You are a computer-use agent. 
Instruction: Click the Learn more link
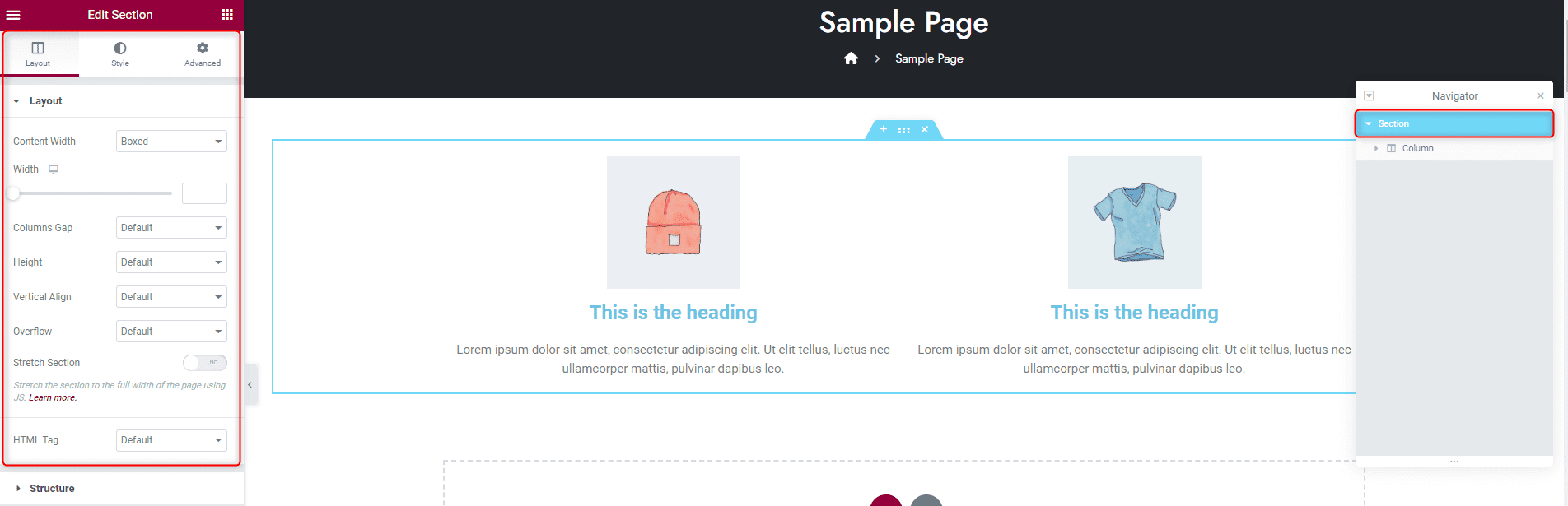pyautogui.click(x=53, y=398)
